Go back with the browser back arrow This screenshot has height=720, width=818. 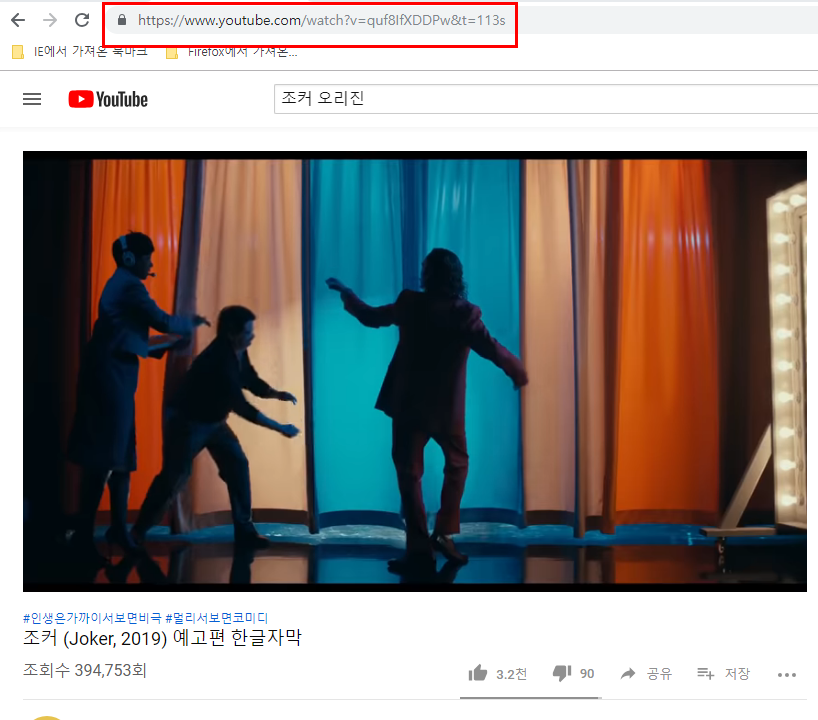(18, 20)
